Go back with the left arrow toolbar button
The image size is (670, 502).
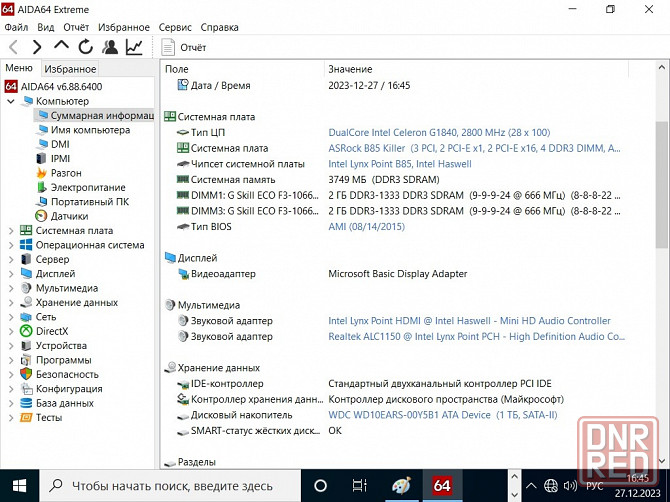13,47
